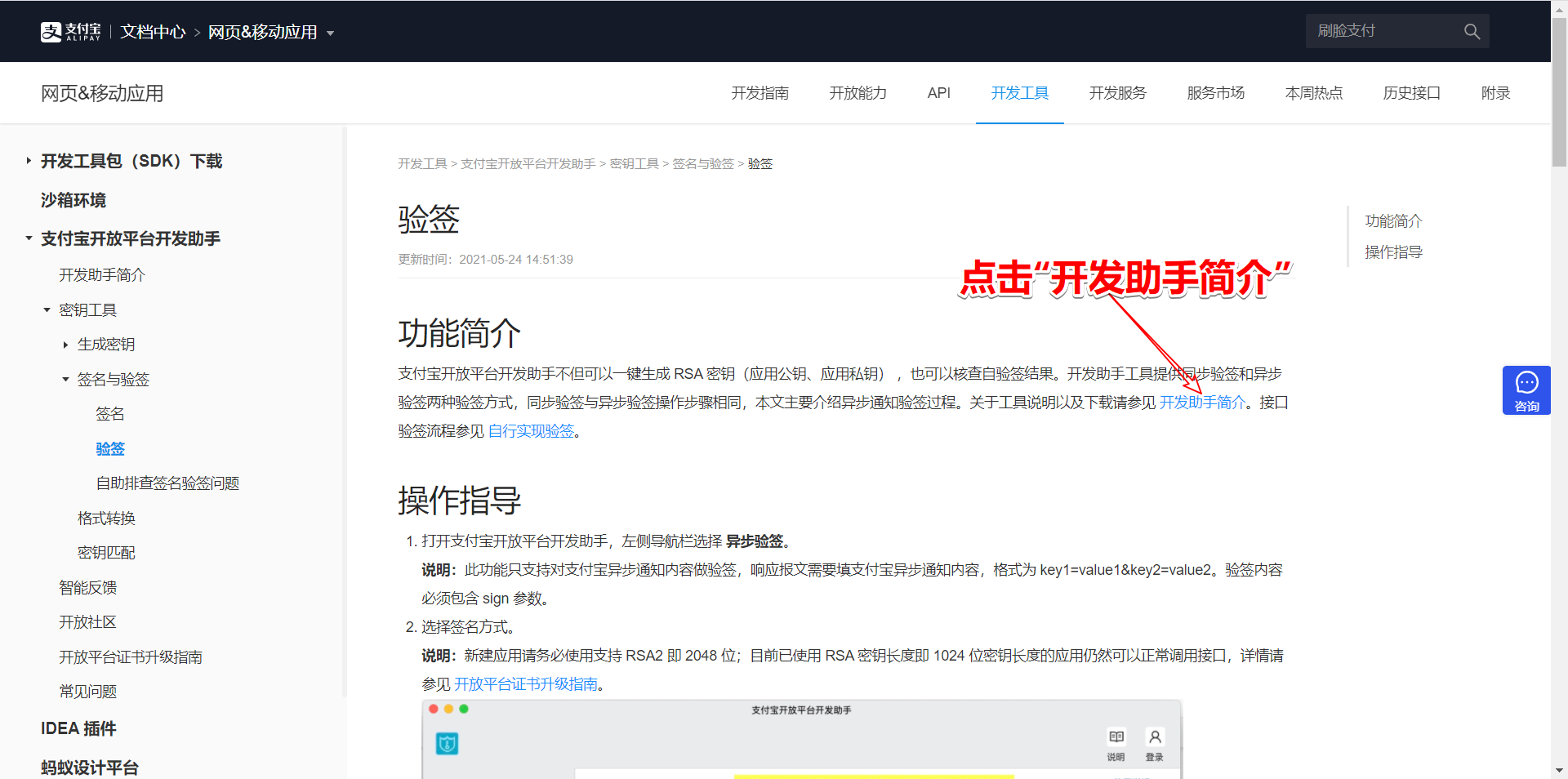The height and width of the screenshot is (779, 1568).
Task: Collapse the 密钥工具 tree arrow
Action: point(47,310)
